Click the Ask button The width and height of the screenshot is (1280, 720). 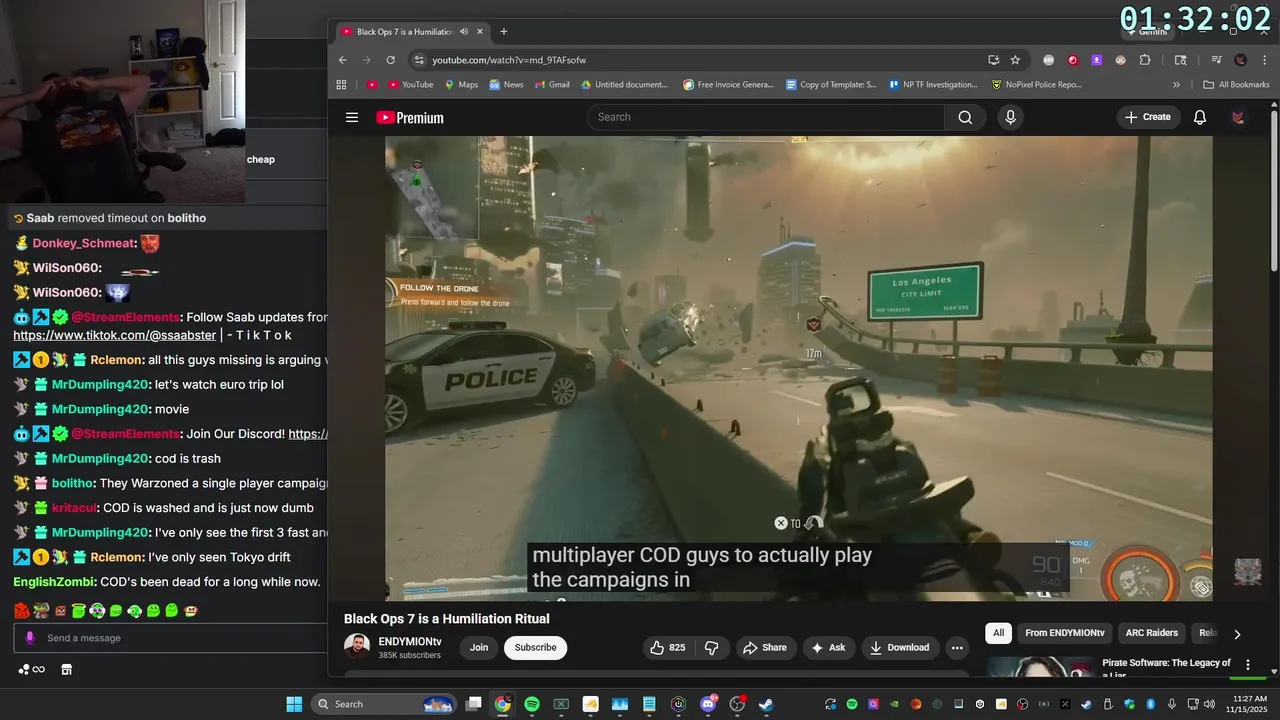pos(828,648)
